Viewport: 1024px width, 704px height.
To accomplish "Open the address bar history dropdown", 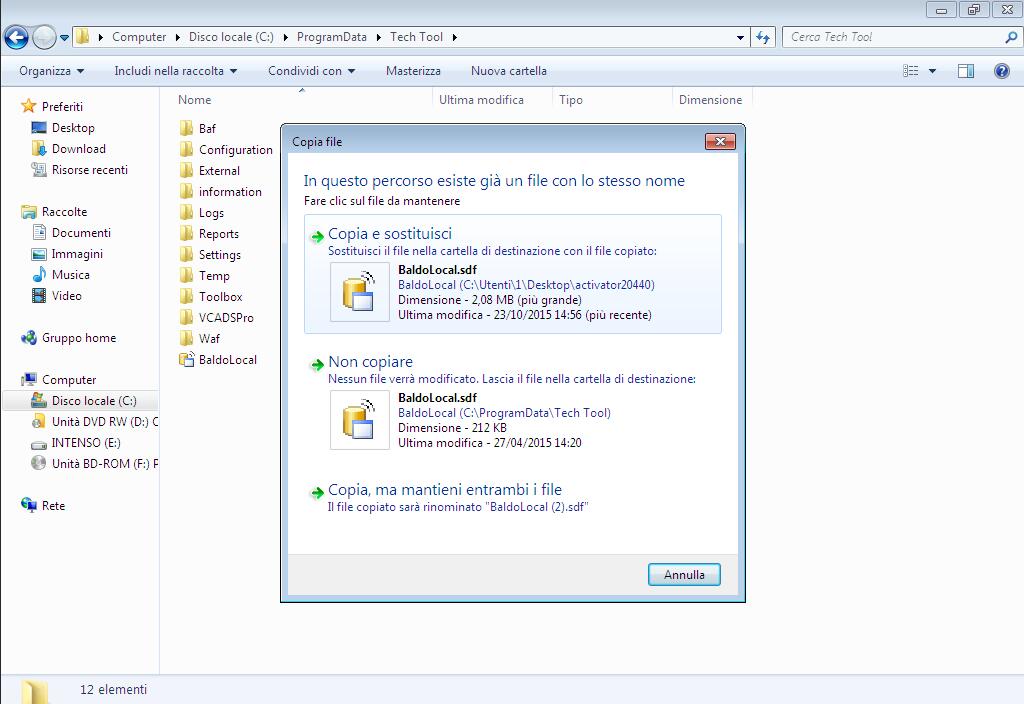I will click(740, 37).
